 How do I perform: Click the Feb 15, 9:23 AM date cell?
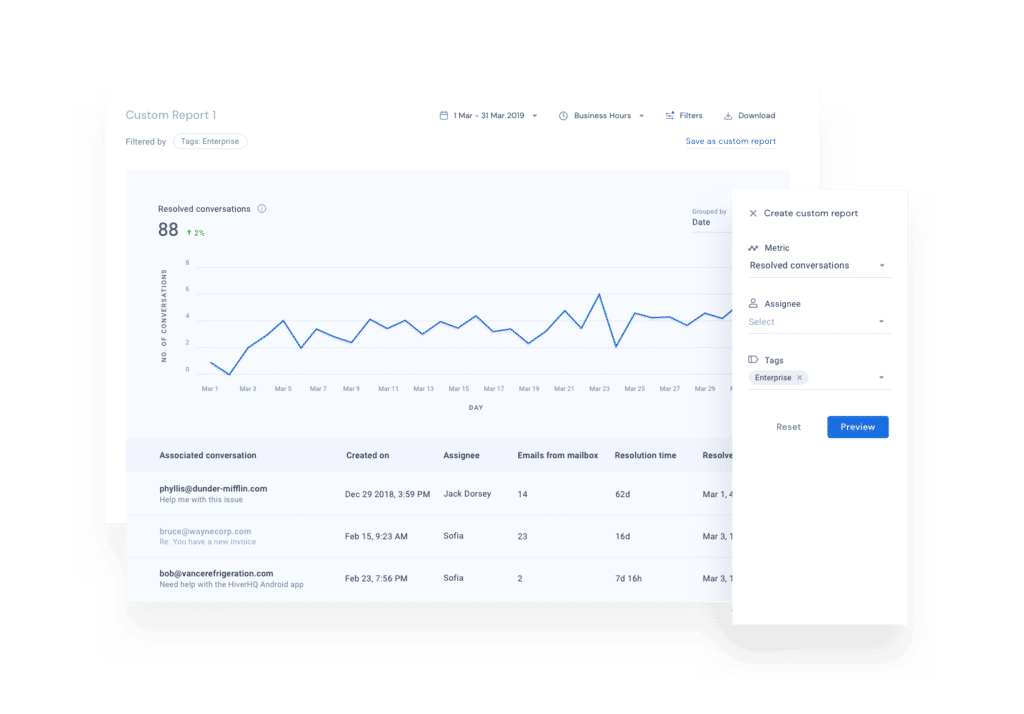pyautogui.click(x=376, y=536)
